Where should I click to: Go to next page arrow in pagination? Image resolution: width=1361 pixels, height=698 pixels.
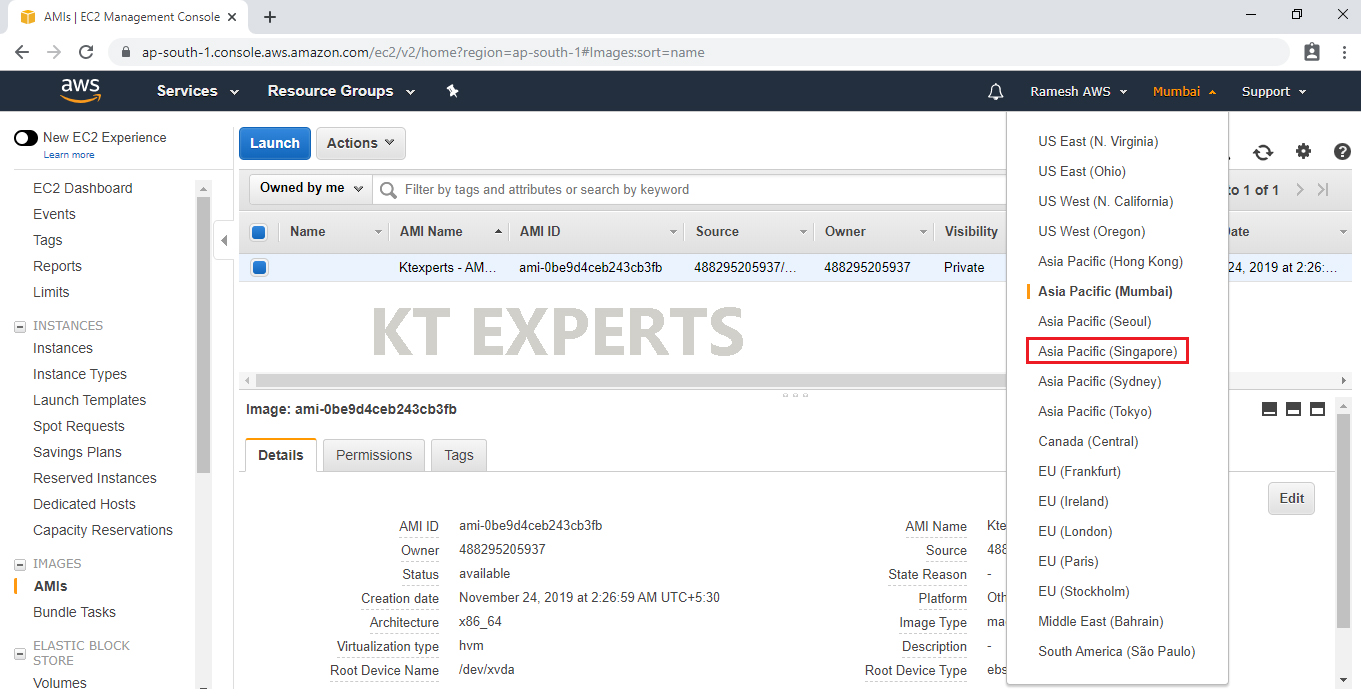1300,190
